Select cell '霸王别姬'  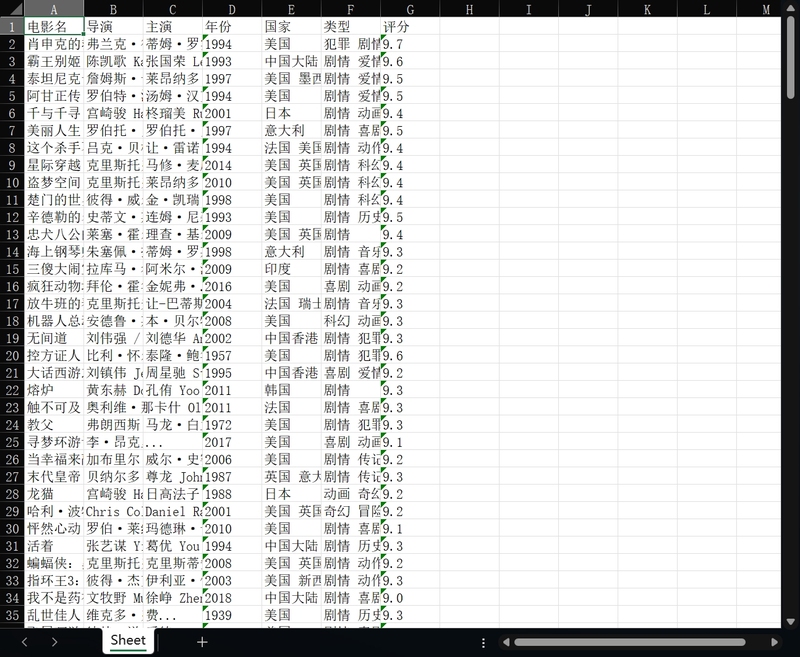[54, 61]
